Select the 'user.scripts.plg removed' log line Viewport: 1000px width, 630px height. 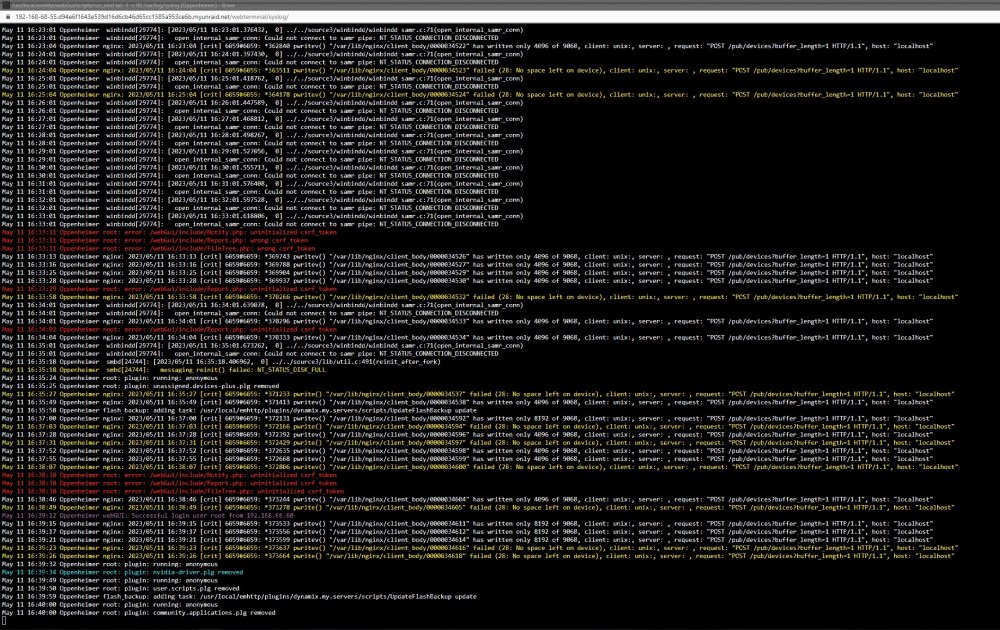[121, 589]
